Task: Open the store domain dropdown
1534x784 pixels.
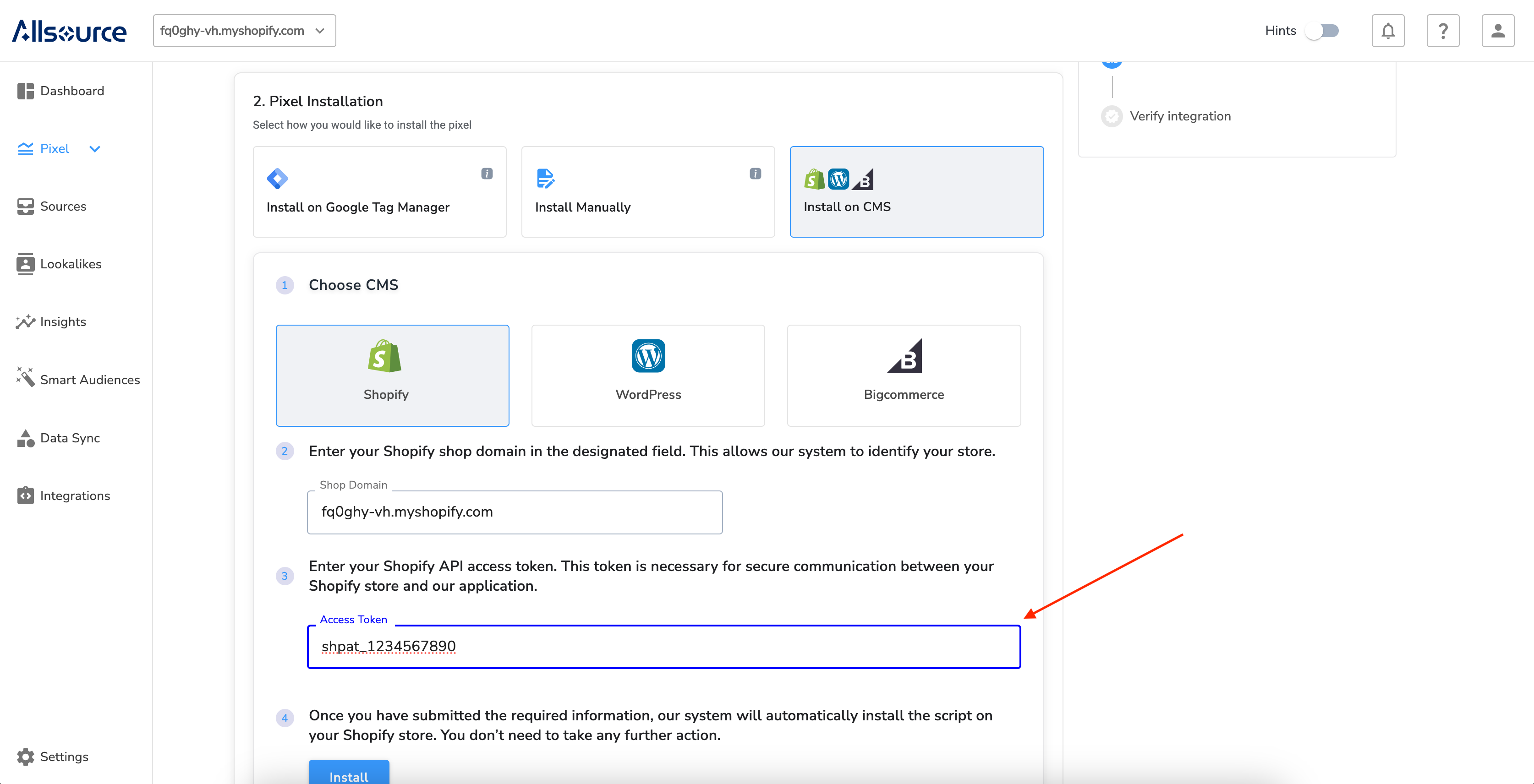Action: tap(244, 30)
